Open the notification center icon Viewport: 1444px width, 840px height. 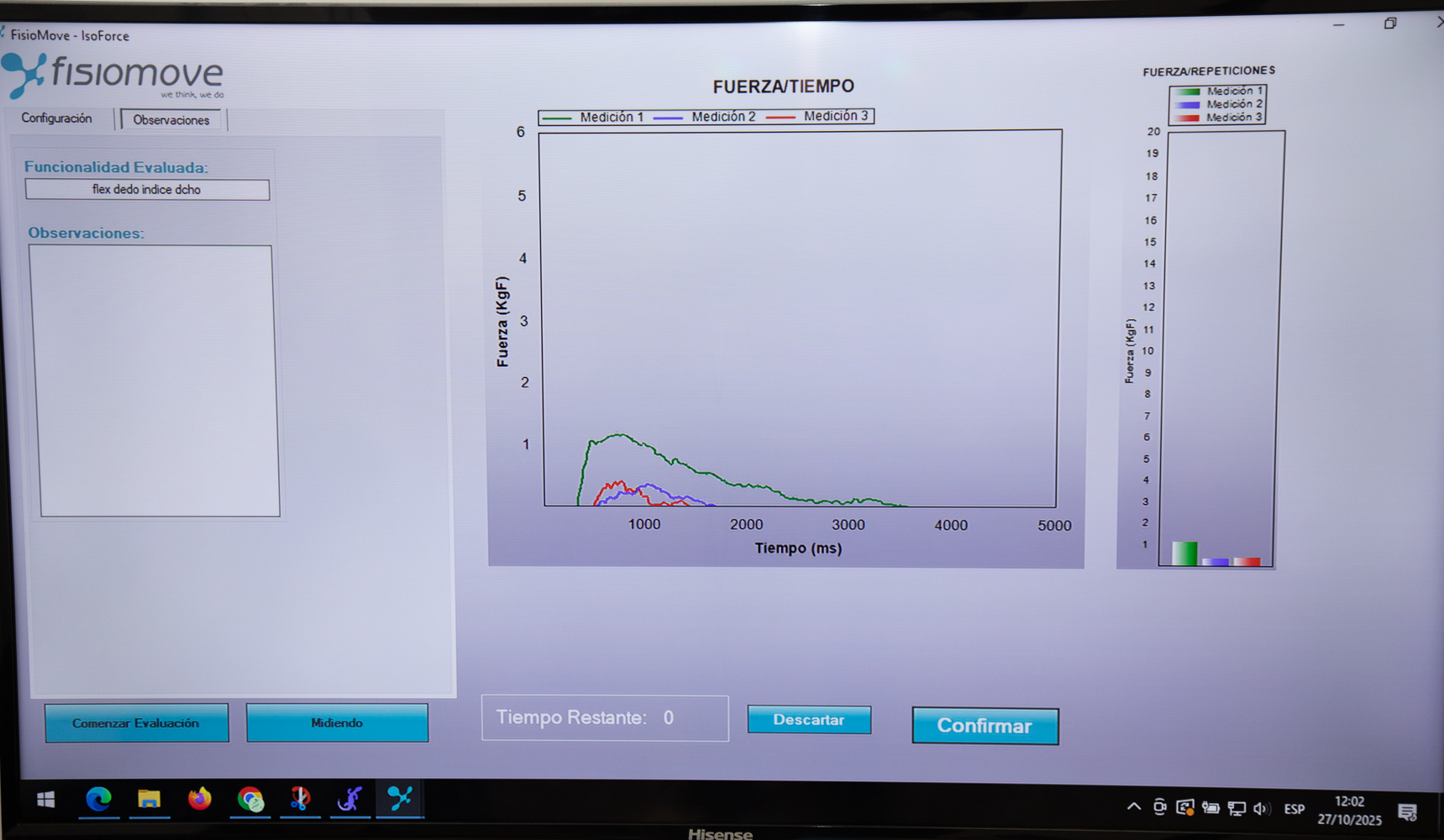tap(1407, 811)
